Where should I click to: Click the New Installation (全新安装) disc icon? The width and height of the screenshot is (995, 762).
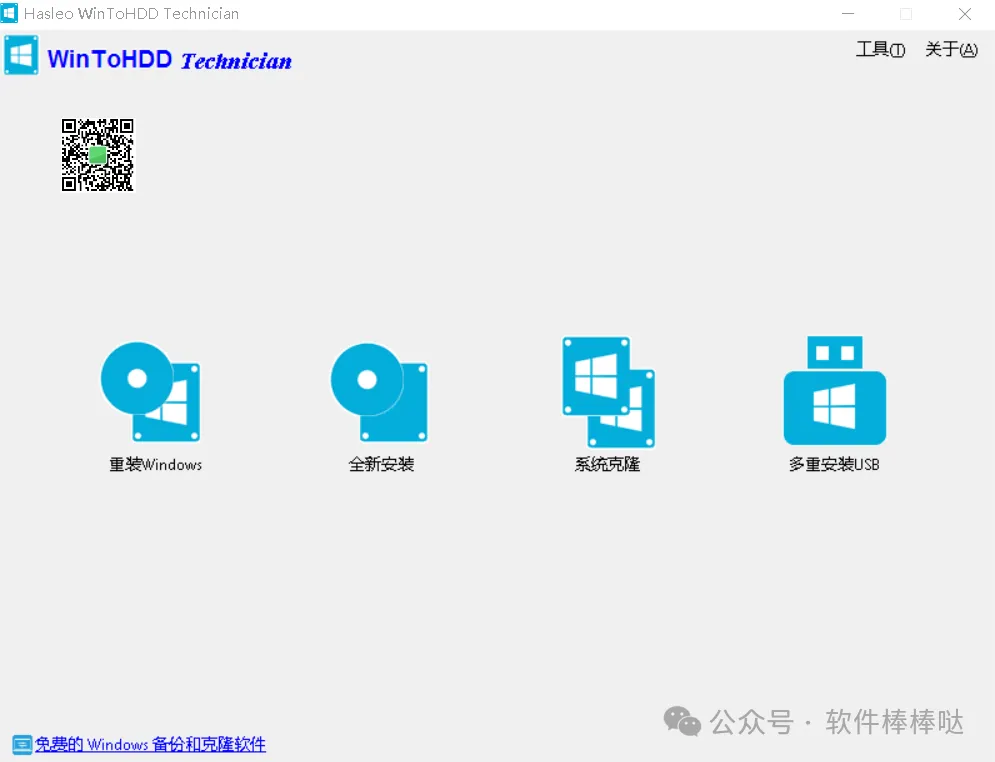click(379, 392)
